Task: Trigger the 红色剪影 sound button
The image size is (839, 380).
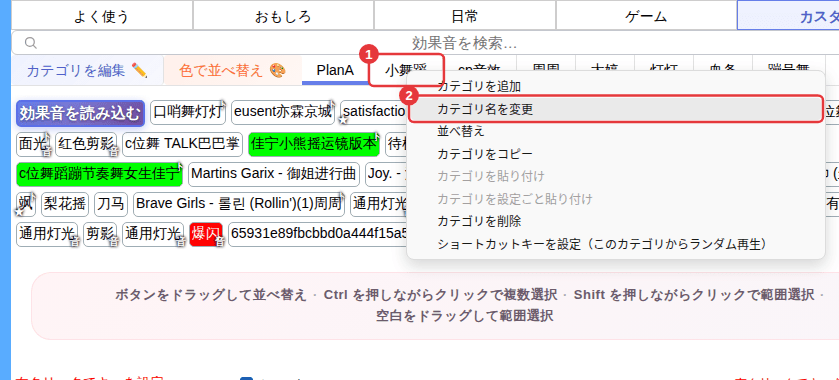Action: pyautogui.click(x=87, y=144)
